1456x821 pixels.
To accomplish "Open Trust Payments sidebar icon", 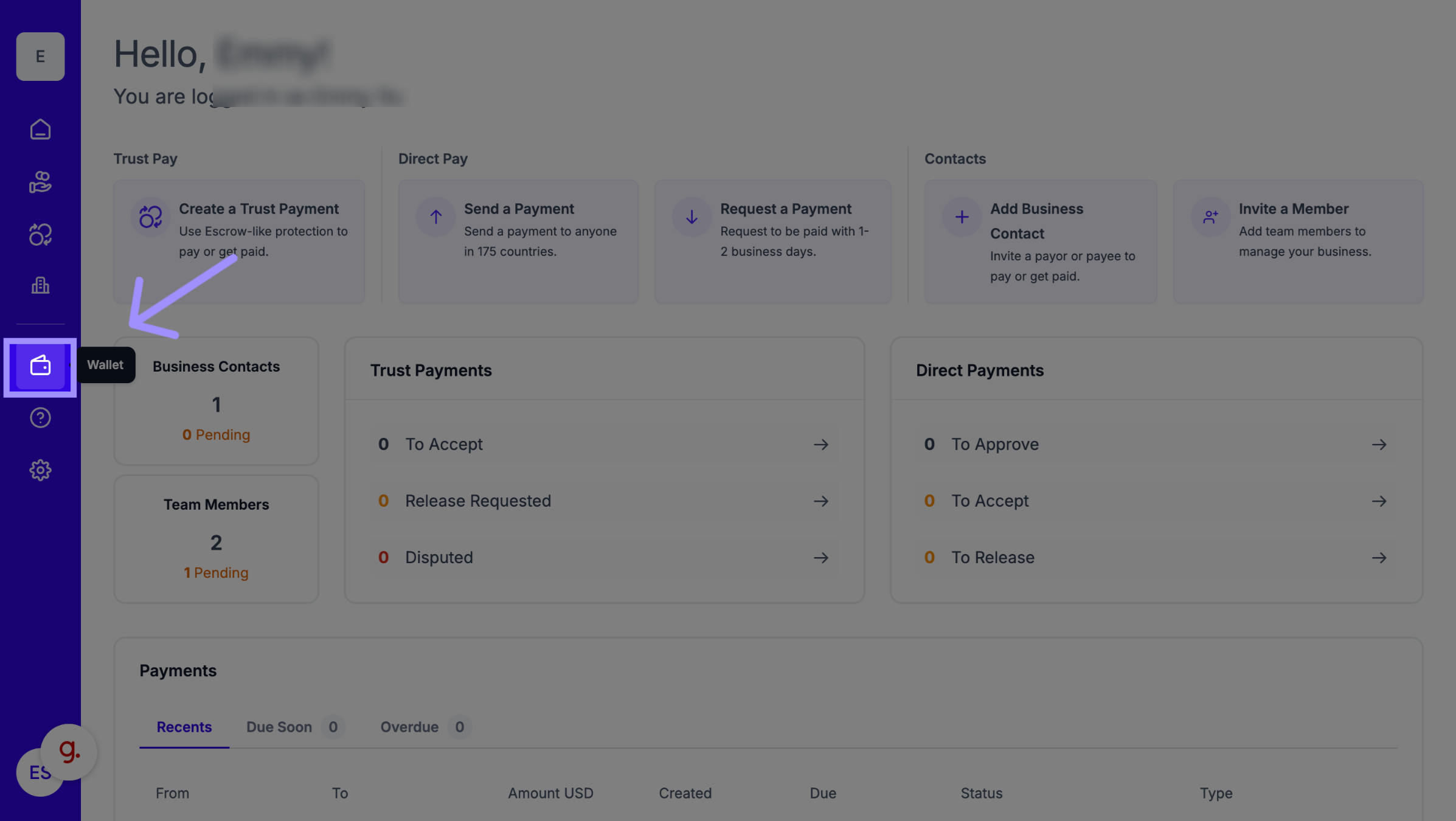I will point(40,234).
